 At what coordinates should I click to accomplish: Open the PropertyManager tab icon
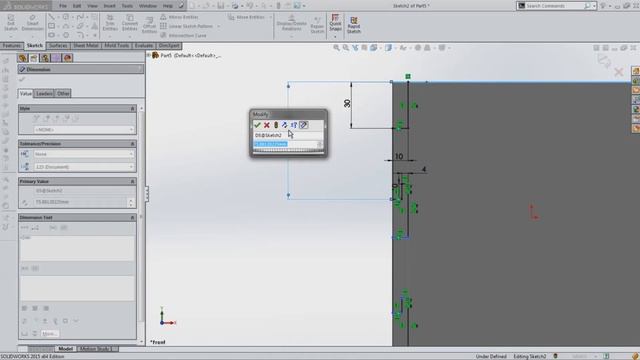tap(34, 58)
